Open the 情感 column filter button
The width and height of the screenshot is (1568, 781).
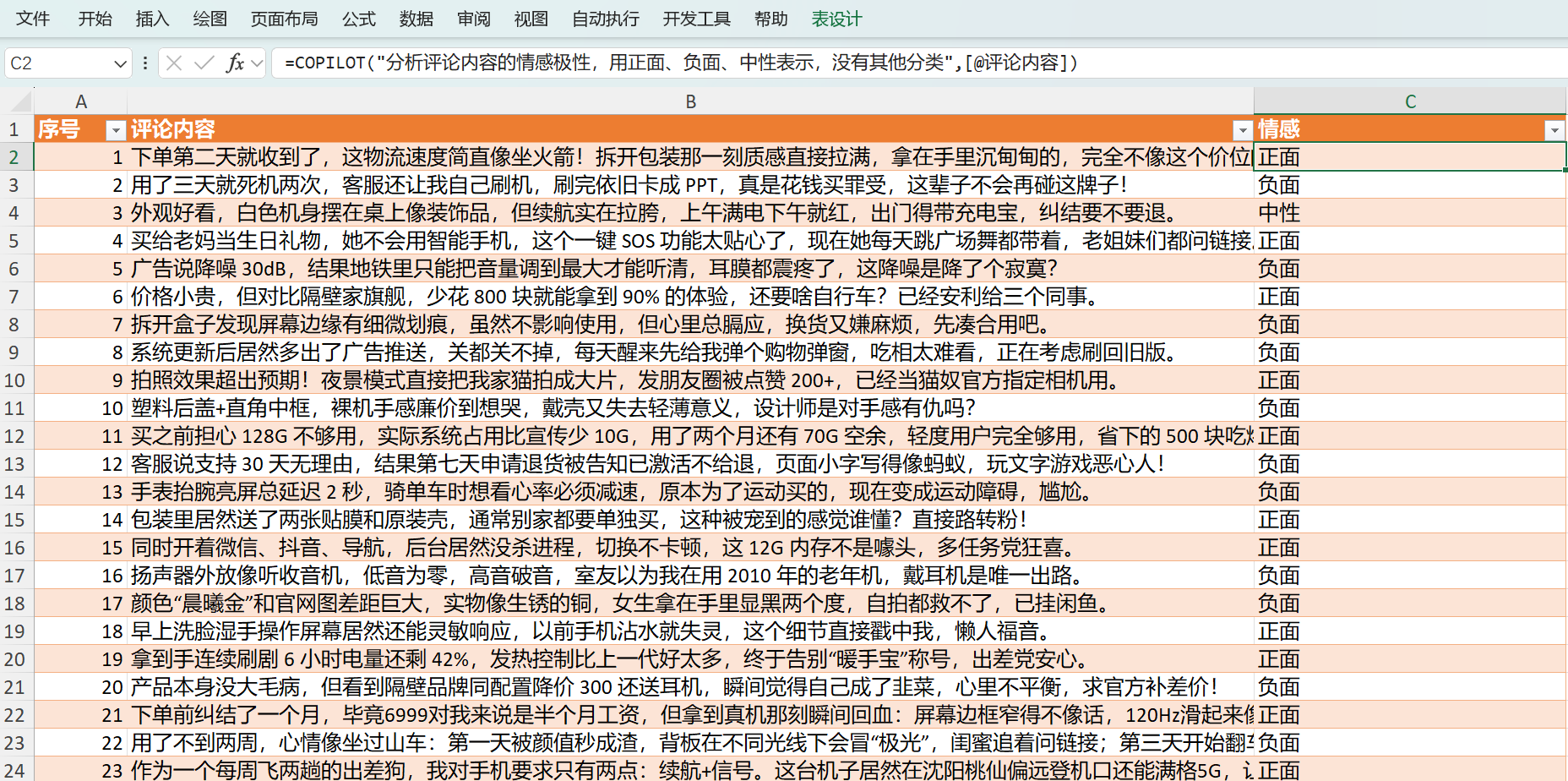point(1554,130)
